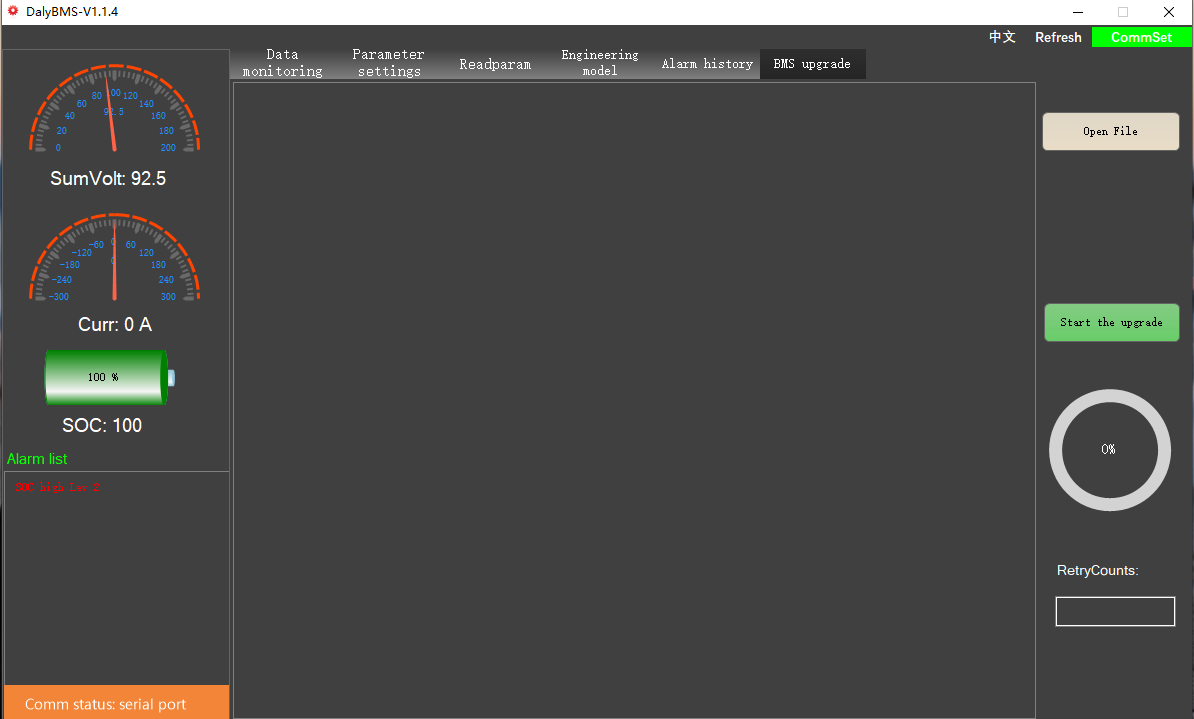This screenshot has height=719, width=1194.
Task: Click the RetryCounts input field
Action: pos(1115,612)
